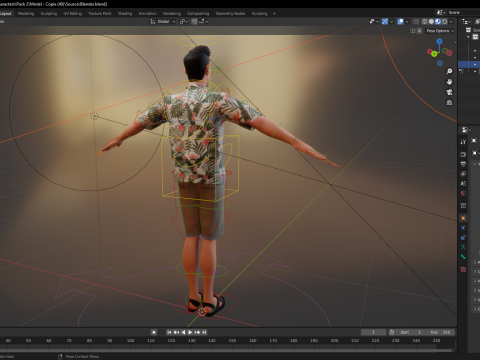Click the Start frame field
The height and width of the screenshot is (360, 480).
tap(411, 332)
